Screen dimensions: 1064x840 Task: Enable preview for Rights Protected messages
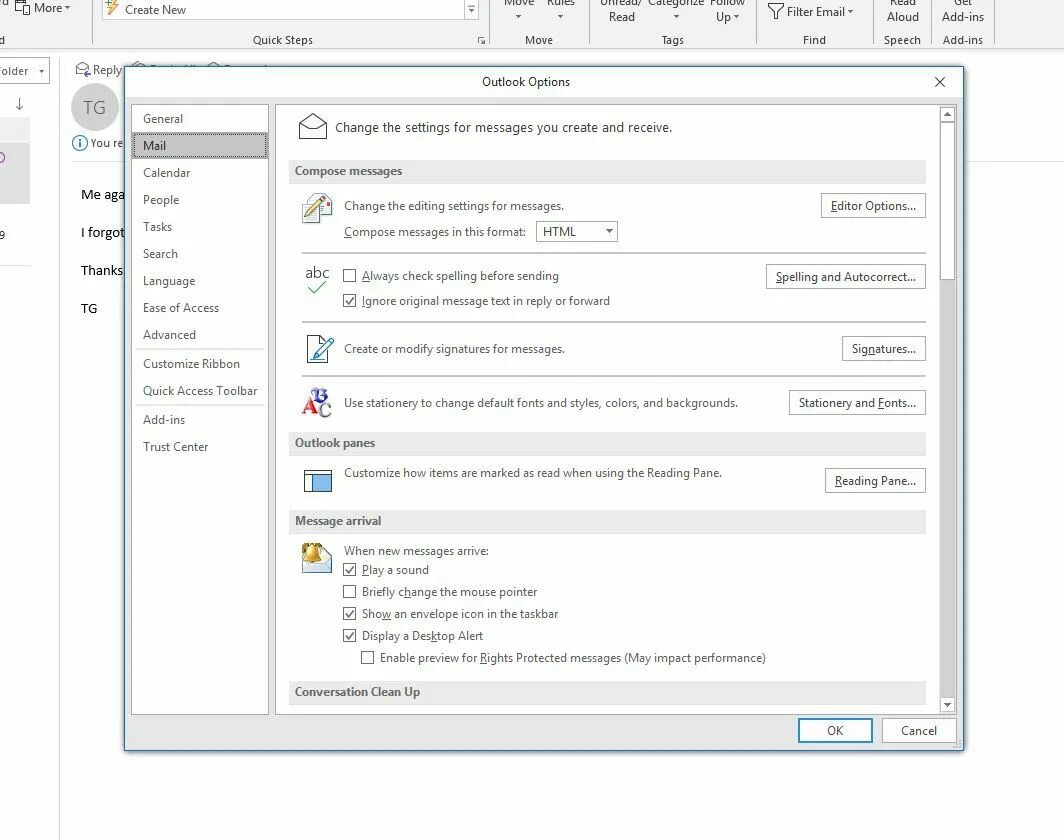(x=367, y=657)
